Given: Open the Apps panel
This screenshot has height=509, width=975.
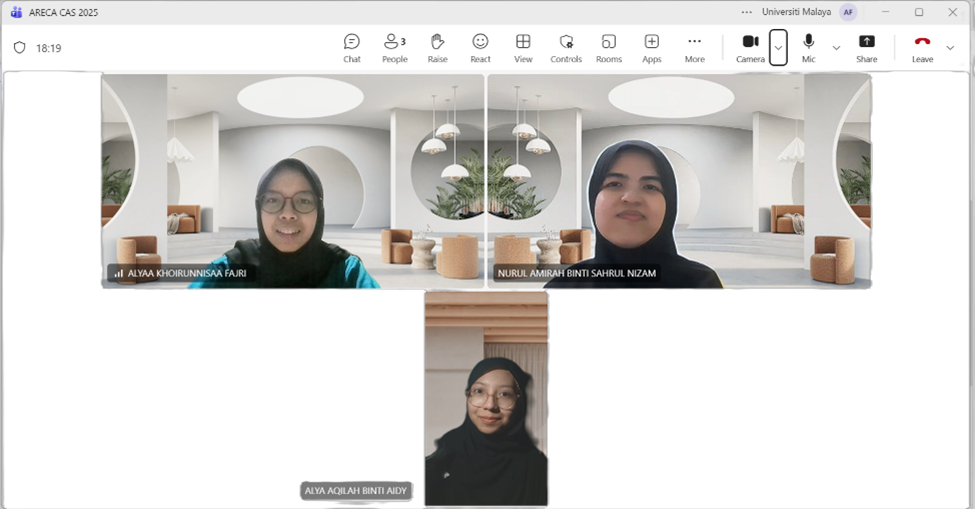Looking at the screenshot, I should click(652, 48).
